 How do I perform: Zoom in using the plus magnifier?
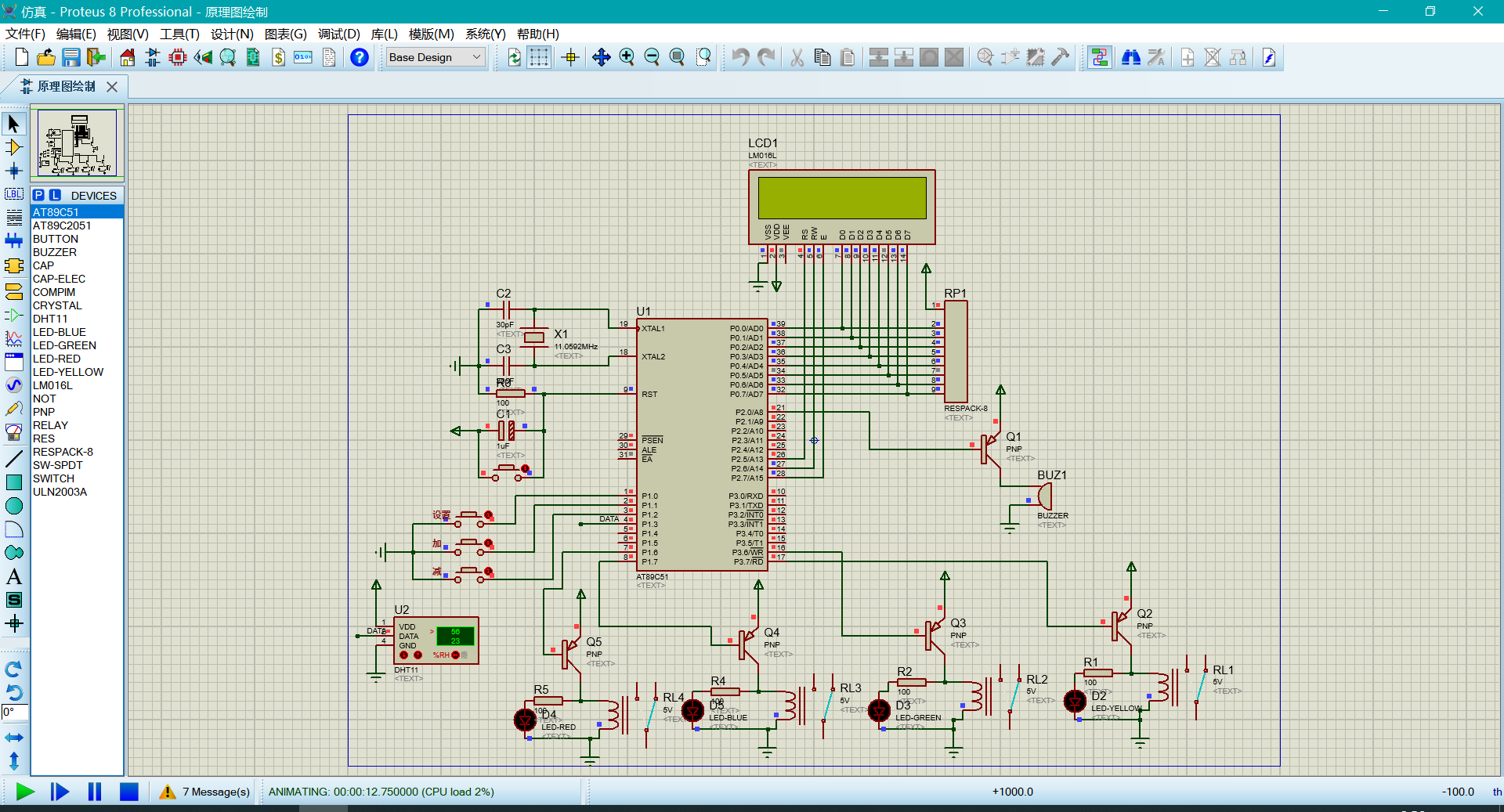tap(627, 57)
